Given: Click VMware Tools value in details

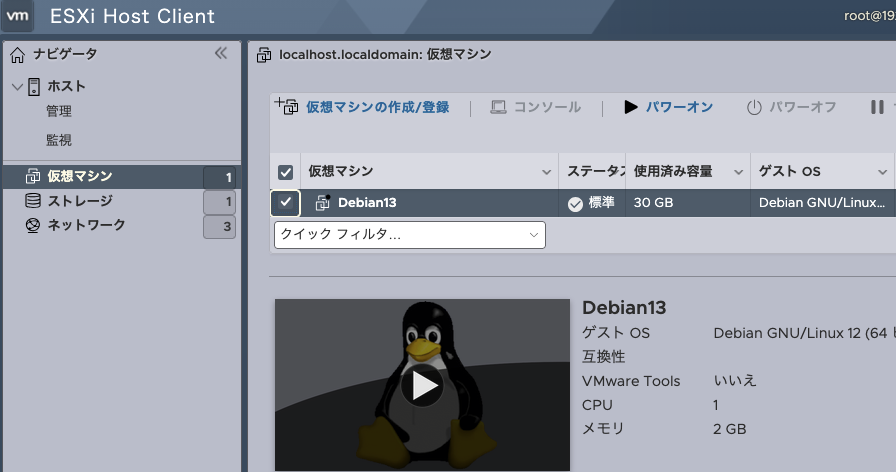Looking at the screenshot, I should [x=735, y=381].
